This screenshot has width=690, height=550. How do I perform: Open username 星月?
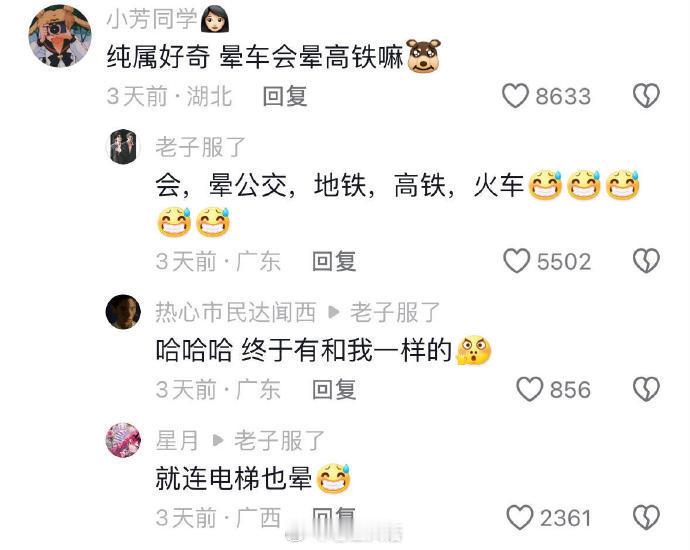177,440
